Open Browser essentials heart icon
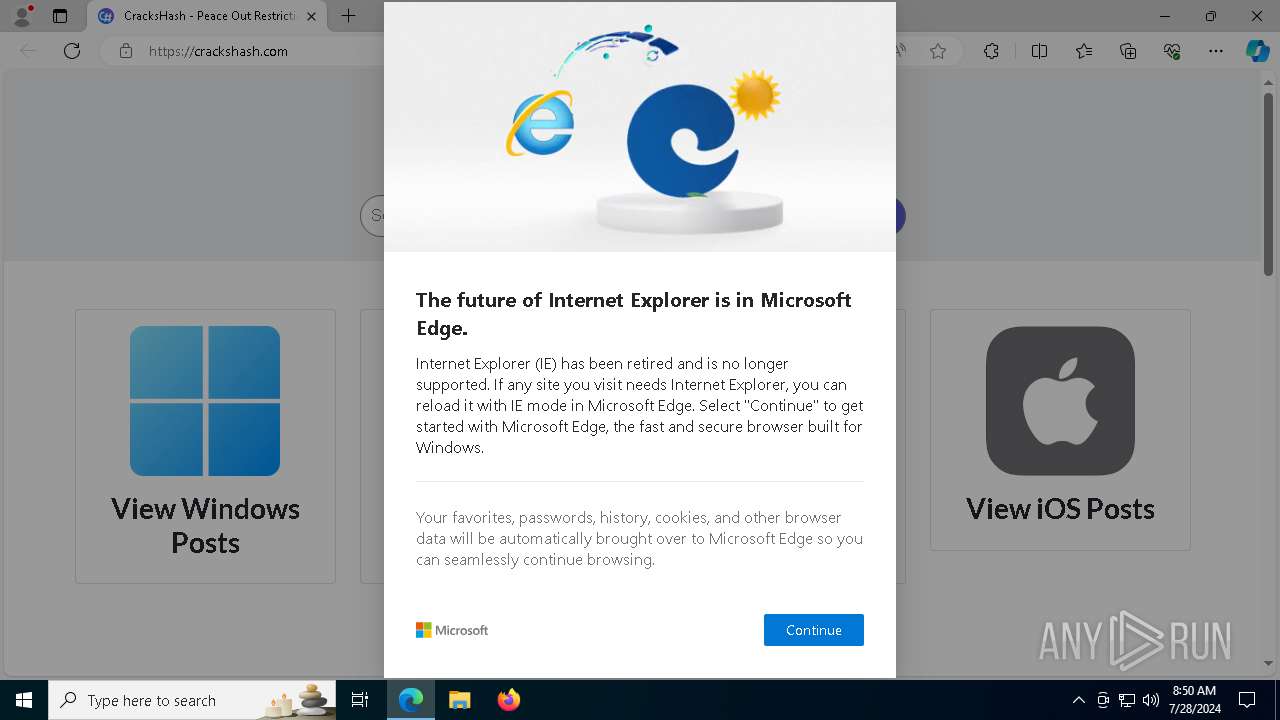 (x=1173, y=51)
